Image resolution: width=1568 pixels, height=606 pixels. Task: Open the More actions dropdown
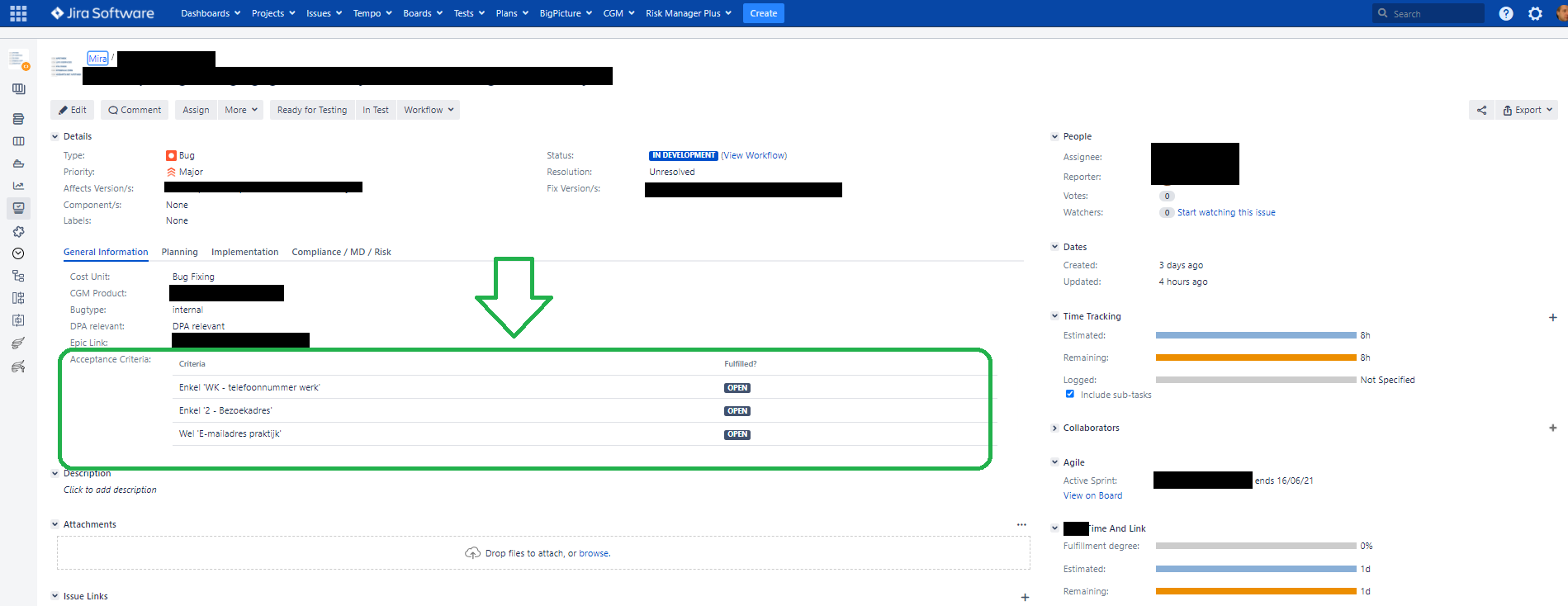[241, 110]
